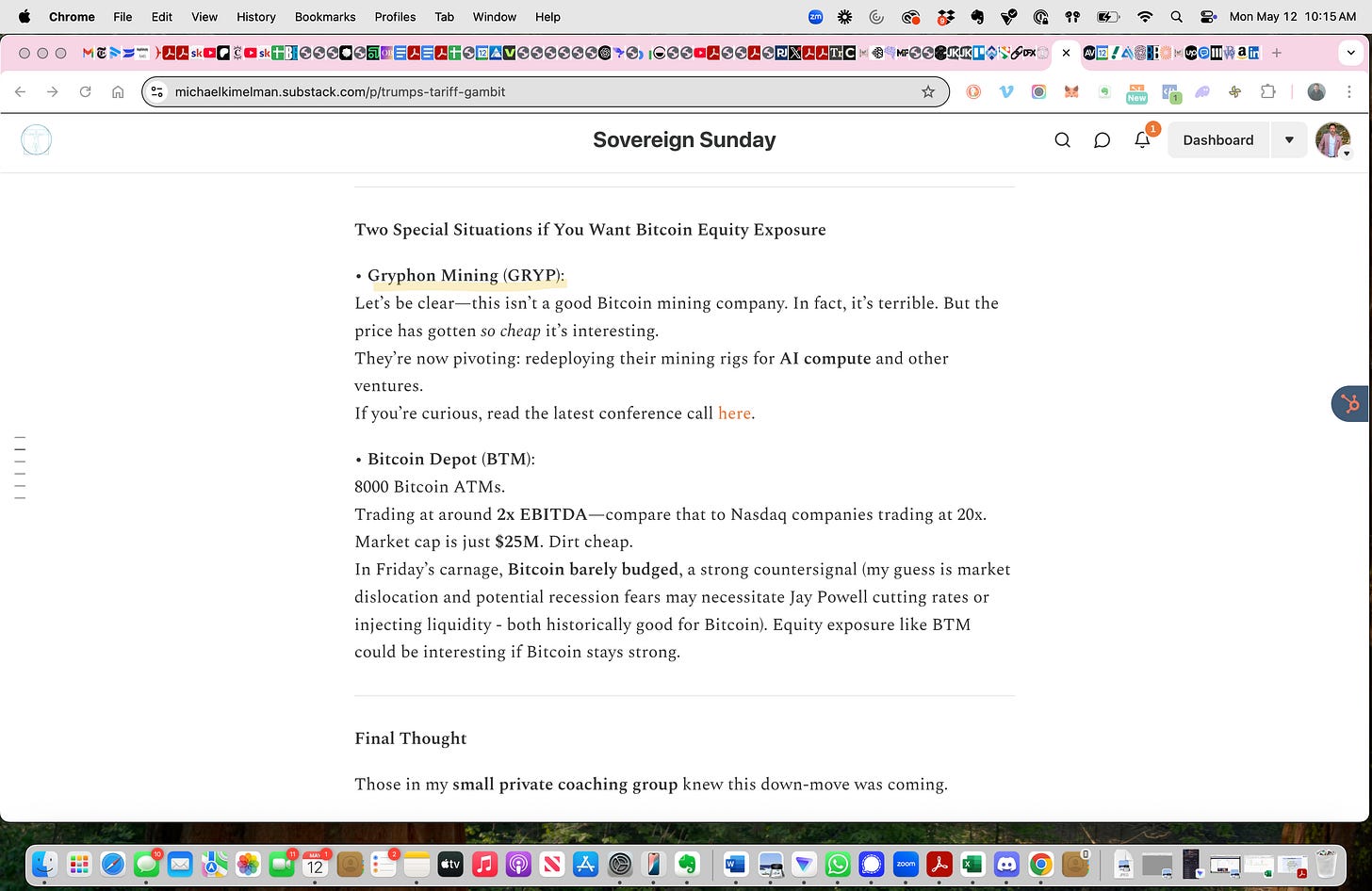The width and height of the screenshot is (1372, 891).
Task: Open the Edit menu
Action: click(x=161, y=16)
